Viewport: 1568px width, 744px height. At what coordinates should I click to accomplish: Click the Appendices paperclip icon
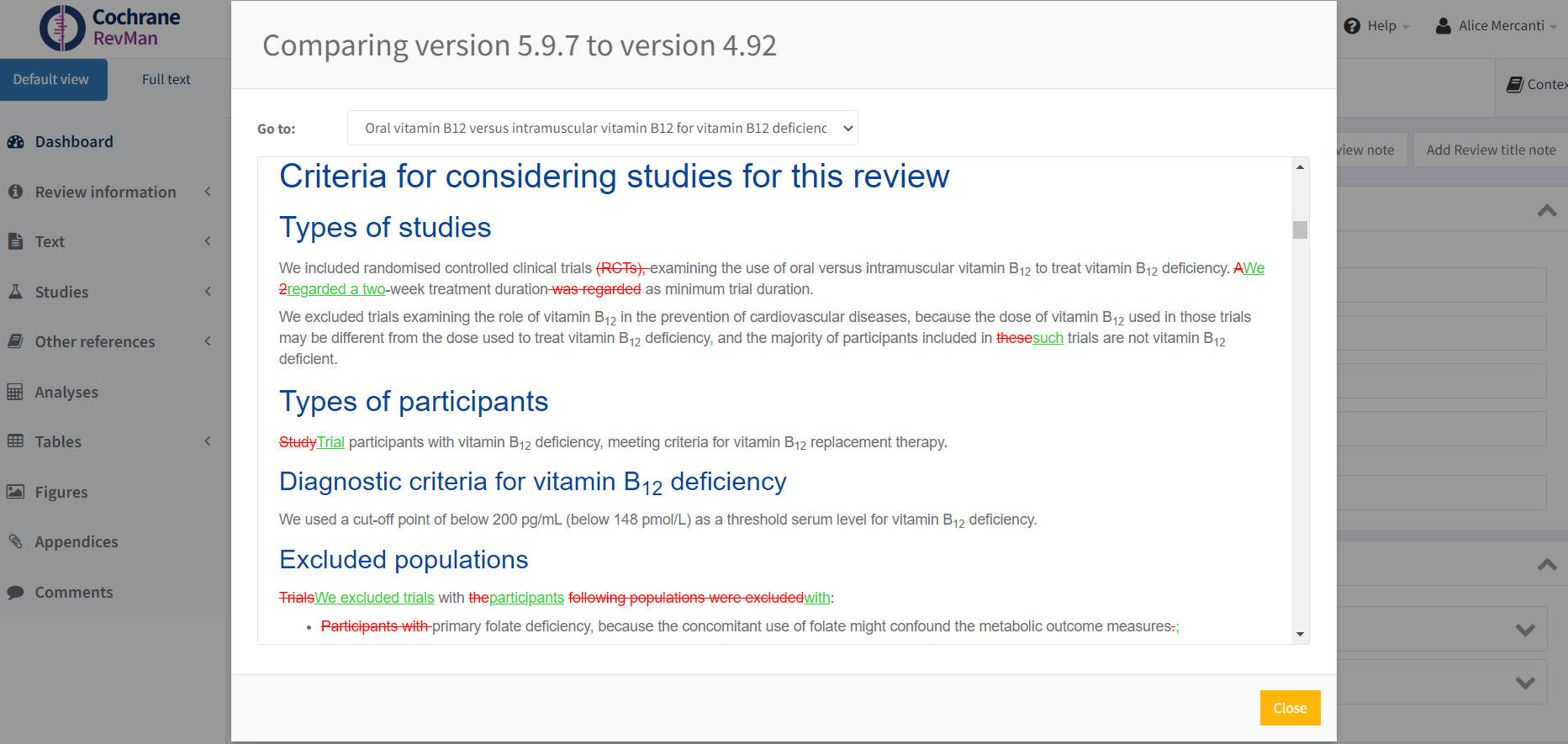pyautogui.click(x=15, y=541)
